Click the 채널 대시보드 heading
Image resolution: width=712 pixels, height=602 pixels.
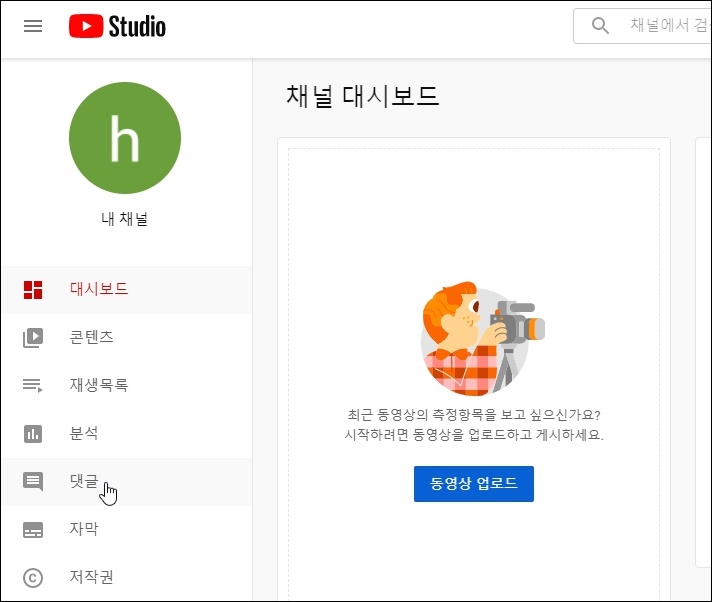(x=362, y=96)
